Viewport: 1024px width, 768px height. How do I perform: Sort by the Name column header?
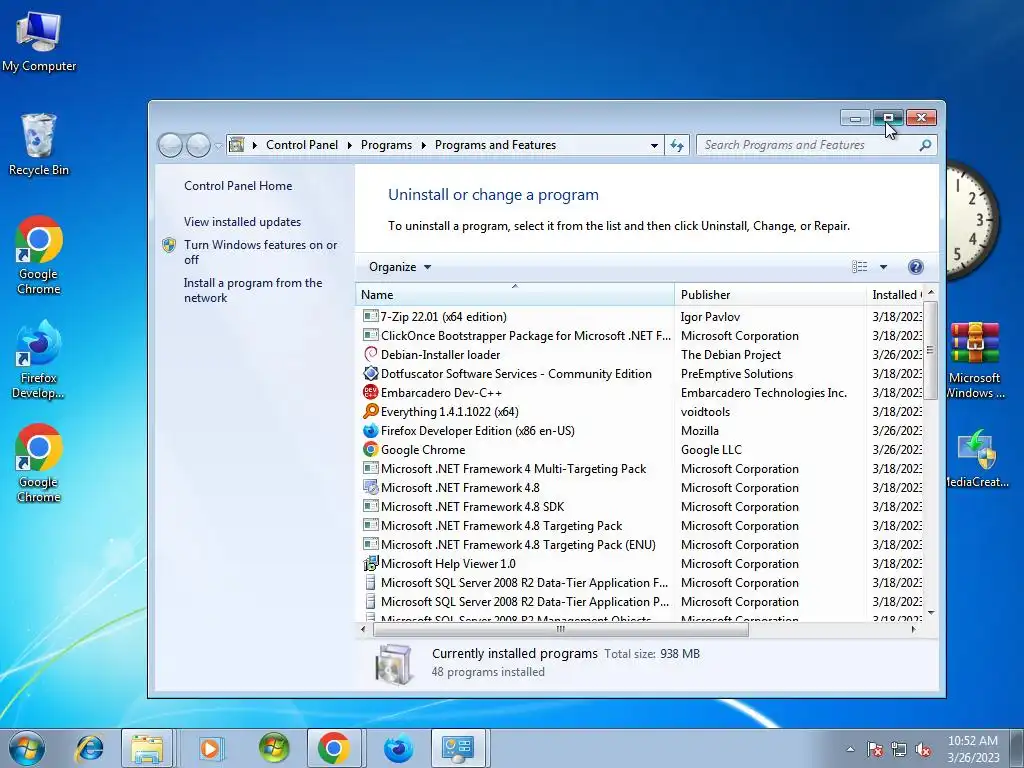(x=515, y=295)
